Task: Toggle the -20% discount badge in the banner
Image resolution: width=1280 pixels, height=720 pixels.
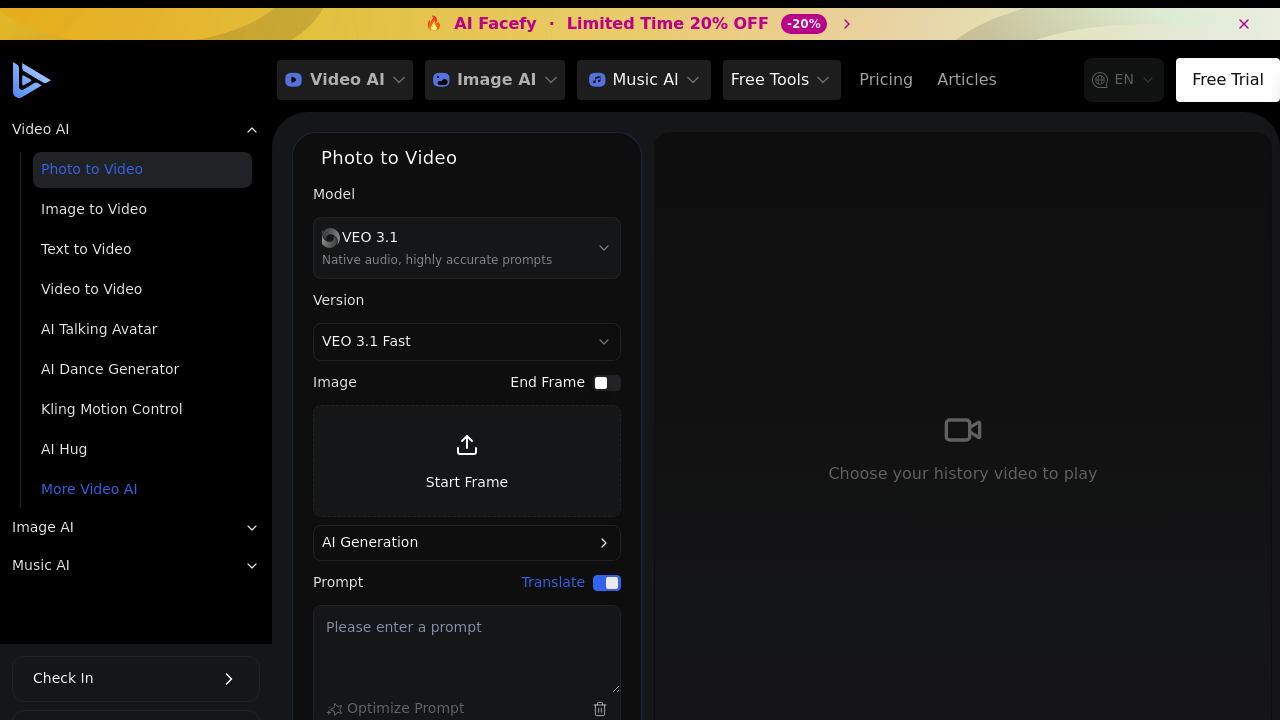Action: point(803,23)
